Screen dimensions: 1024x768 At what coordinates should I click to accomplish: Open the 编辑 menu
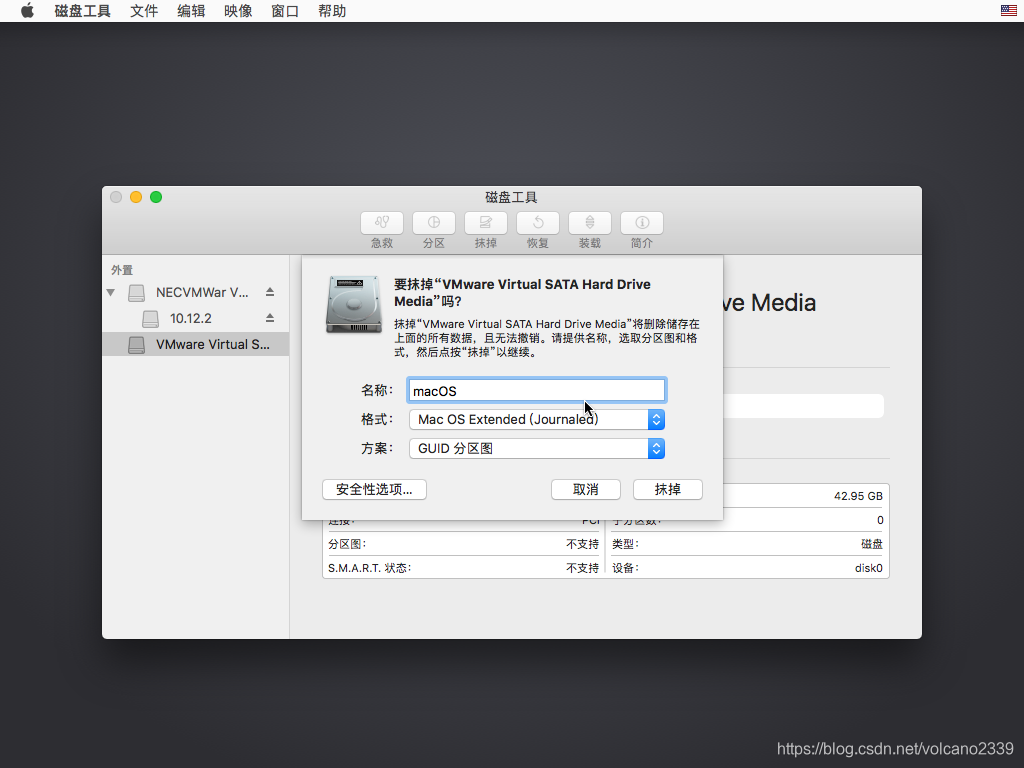[191, 11]
